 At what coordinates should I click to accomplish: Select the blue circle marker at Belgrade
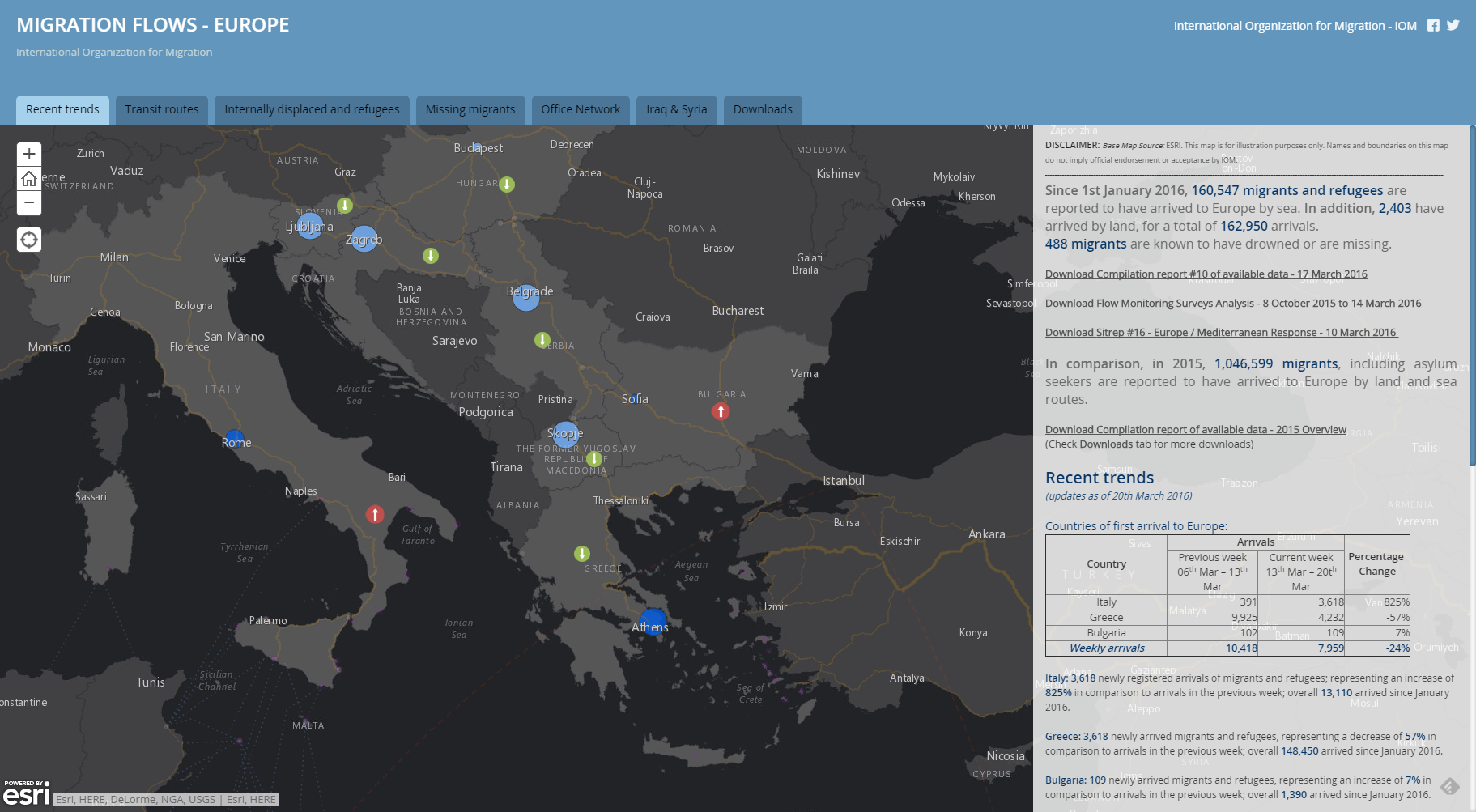(526, 297)
